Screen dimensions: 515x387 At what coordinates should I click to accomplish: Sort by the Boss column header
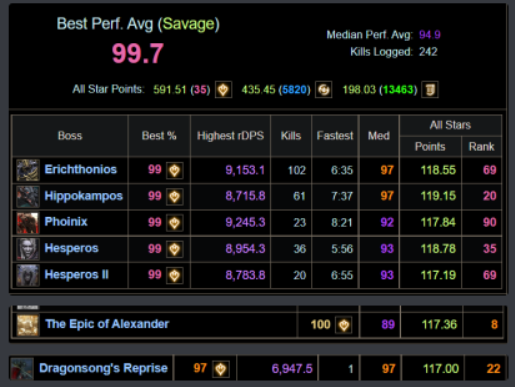[70, 136]
